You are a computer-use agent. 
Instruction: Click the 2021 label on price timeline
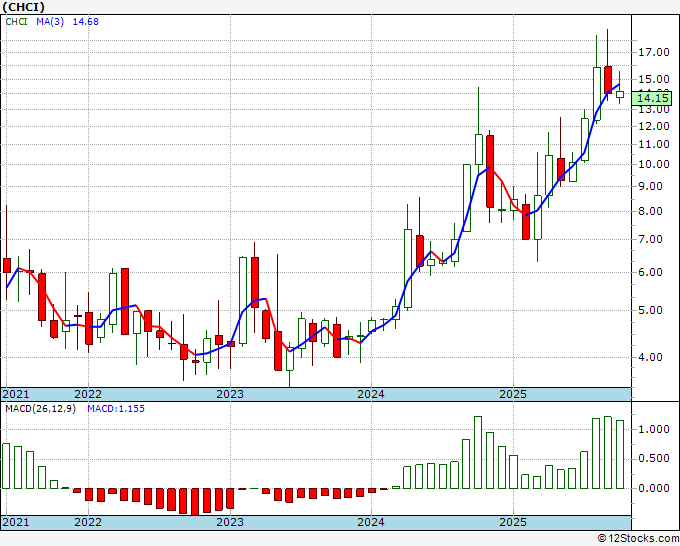(16, 394)
